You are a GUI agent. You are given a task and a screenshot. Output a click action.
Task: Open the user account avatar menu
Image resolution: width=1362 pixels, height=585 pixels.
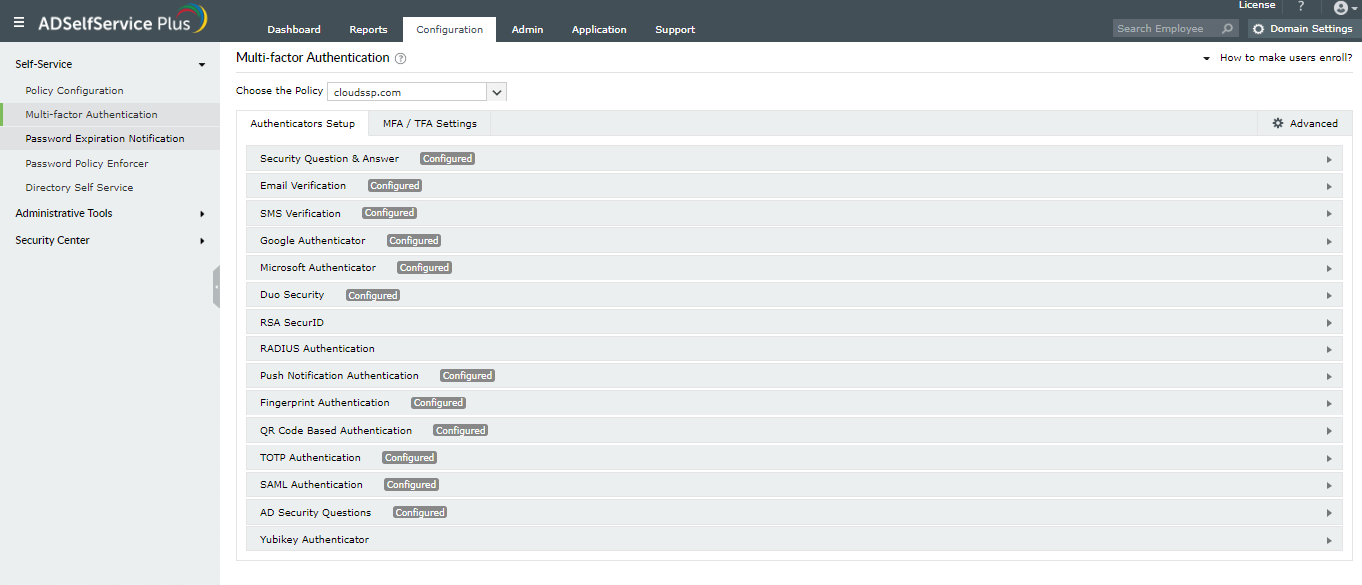tap(1345, 8)
